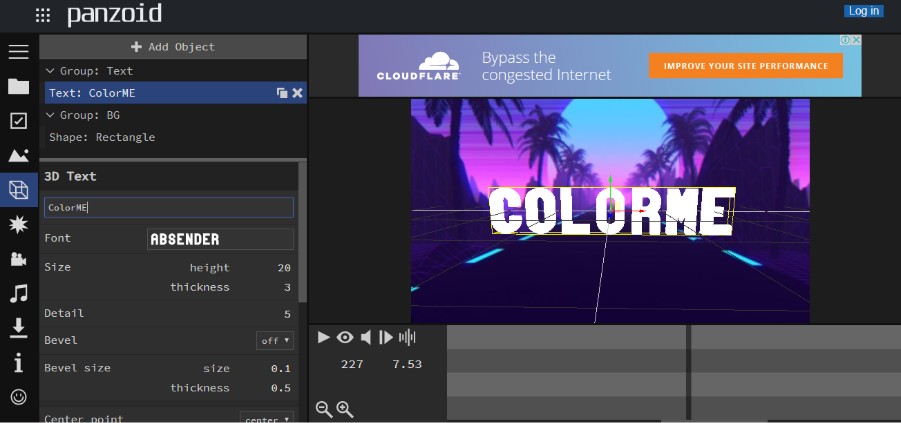
Task: Open the Font ABSENDER selector
Action: pos(221,239)
